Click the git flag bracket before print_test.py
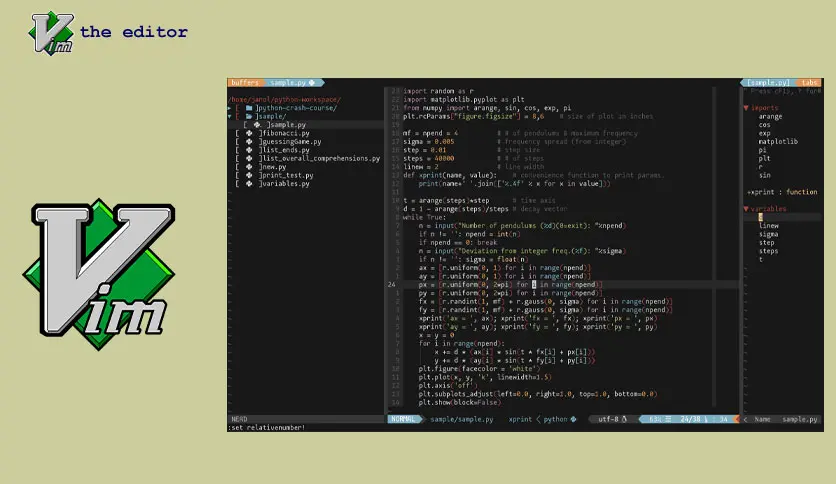Image resolution: width=836 pixels, height=484 pixels. [x=238, y=175]
